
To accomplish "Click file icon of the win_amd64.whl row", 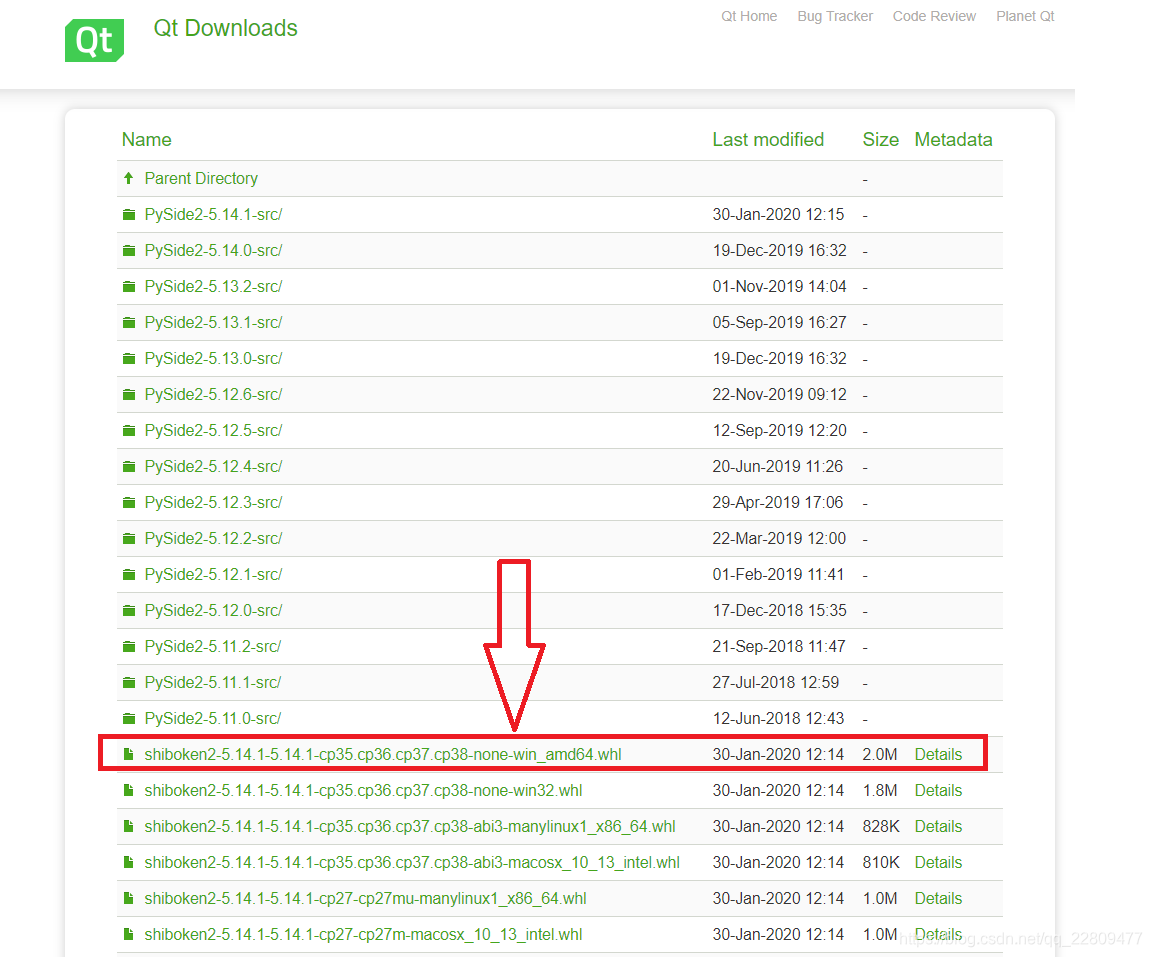I will (x=129, y=754).
